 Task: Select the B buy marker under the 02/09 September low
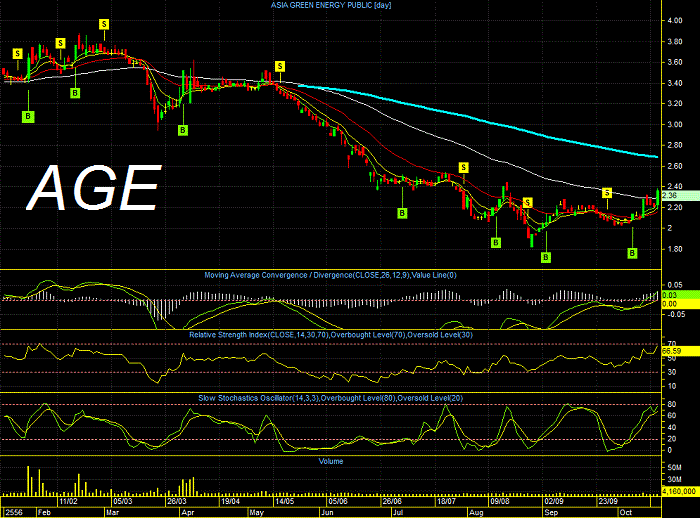point(546,257)
